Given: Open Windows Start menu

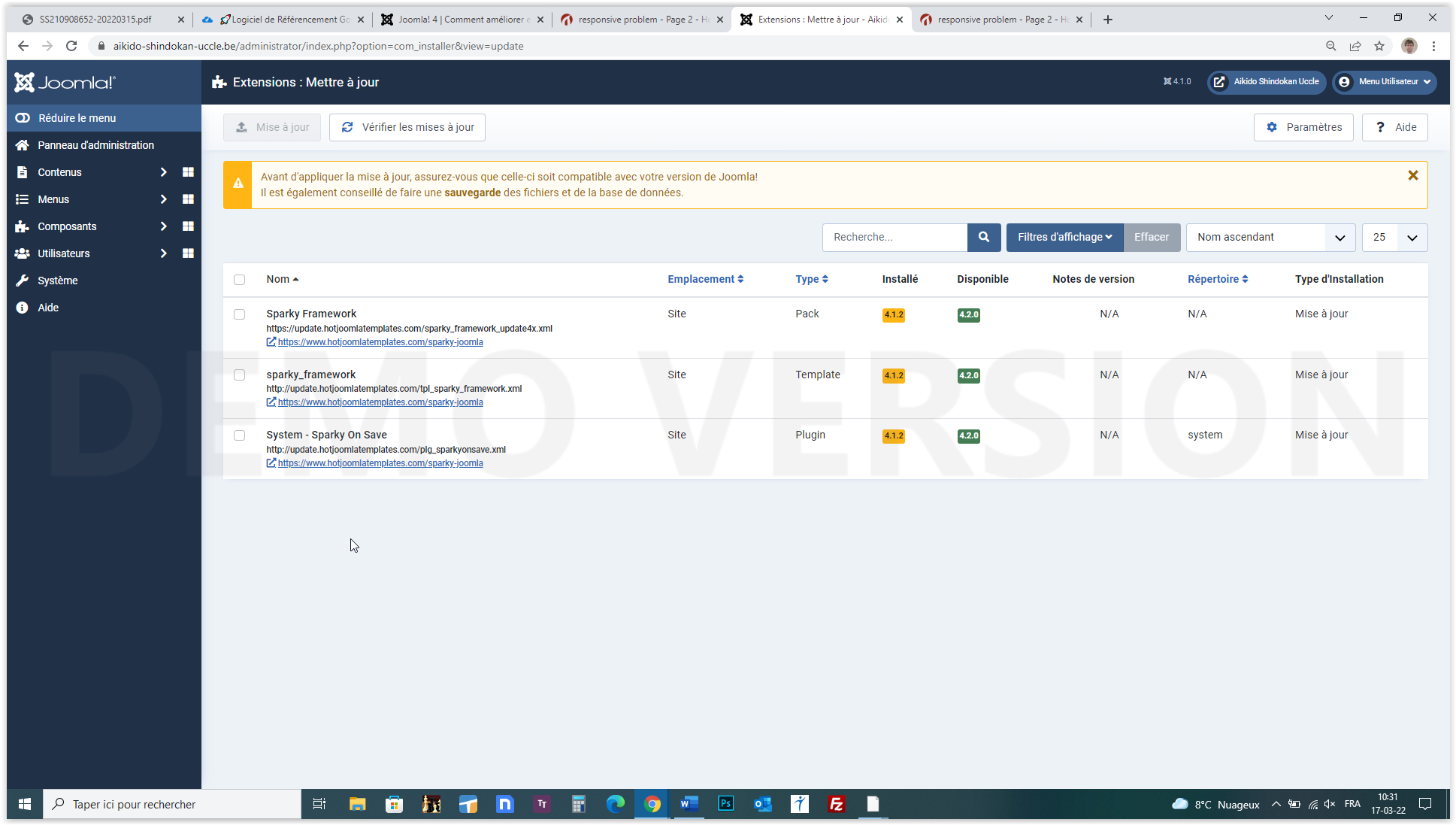Looking at the screenshot, I should [24, 804].
